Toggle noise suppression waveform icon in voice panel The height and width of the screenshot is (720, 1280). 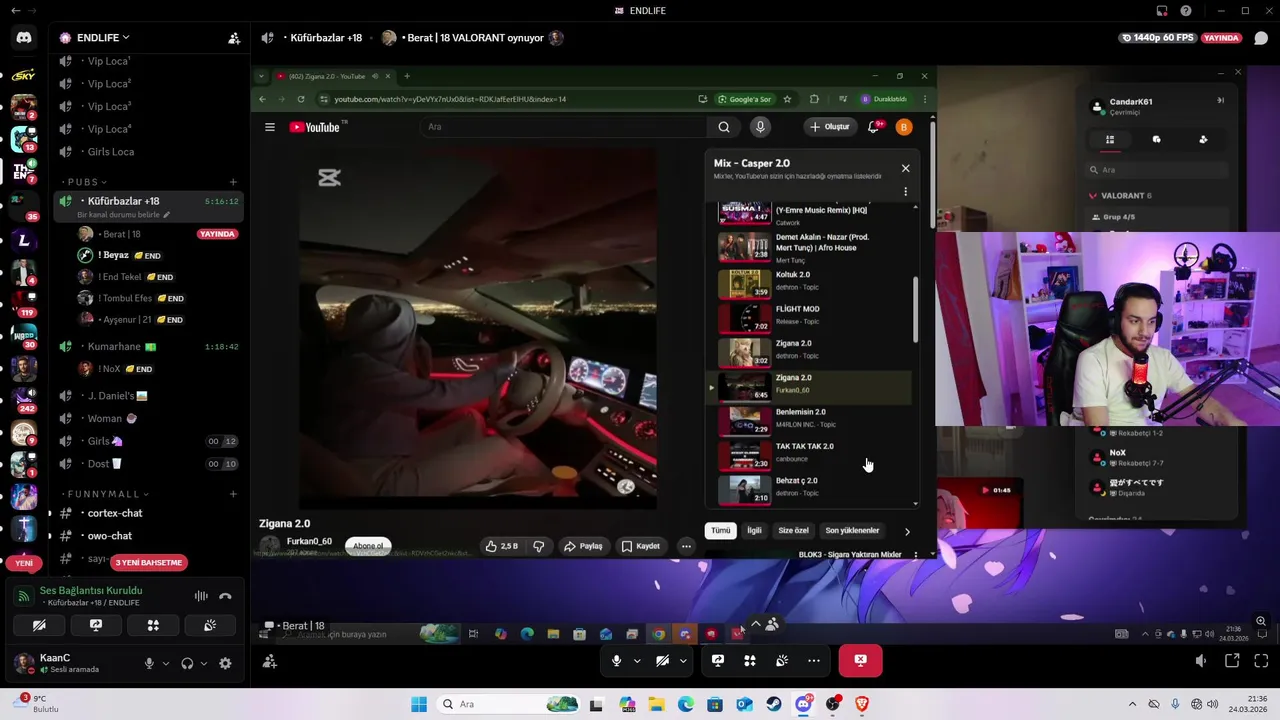(201, 596)
